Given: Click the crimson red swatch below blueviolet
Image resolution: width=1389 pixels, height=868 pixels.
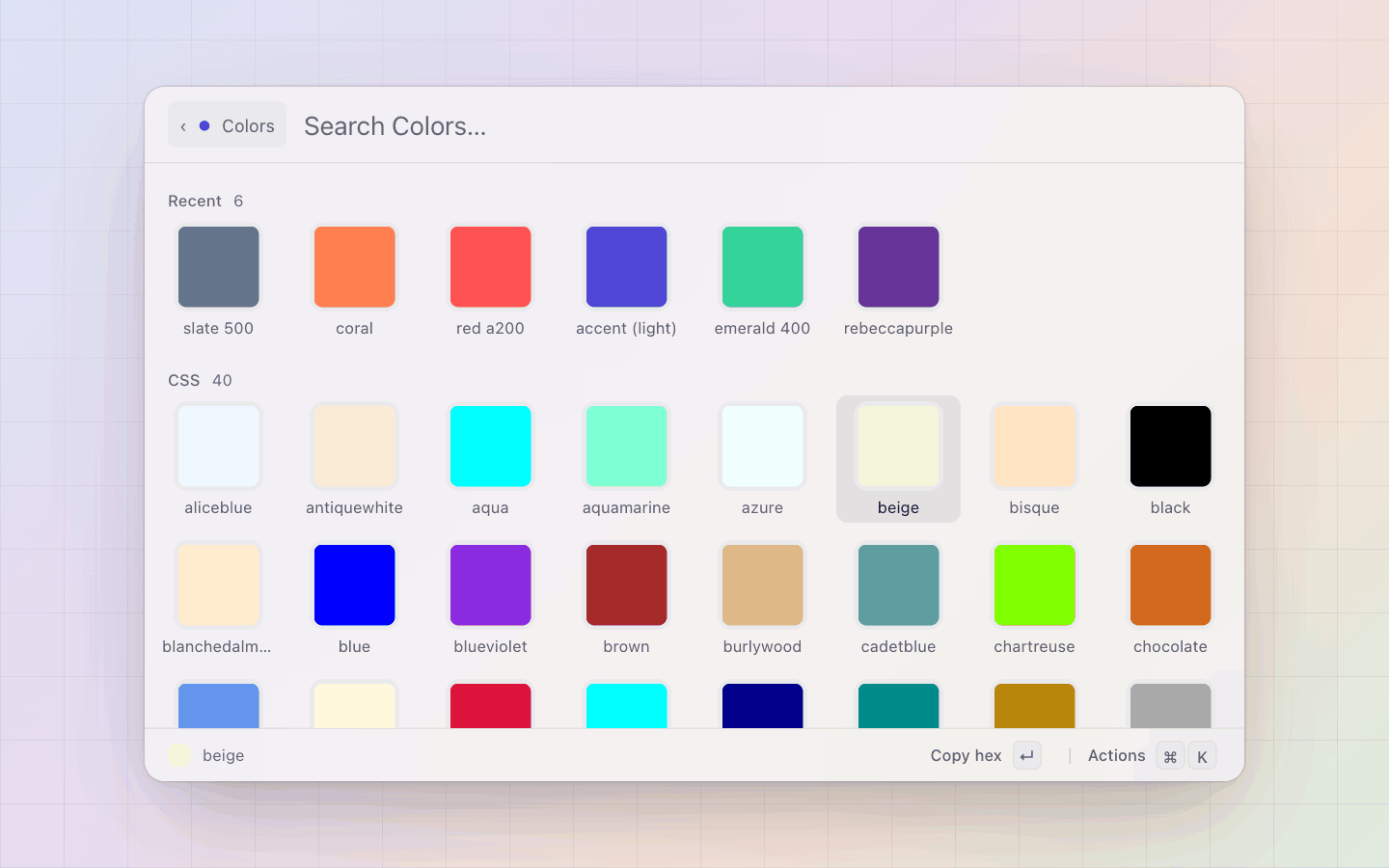Looking at the screenshot, I should [x=491, y=705].
